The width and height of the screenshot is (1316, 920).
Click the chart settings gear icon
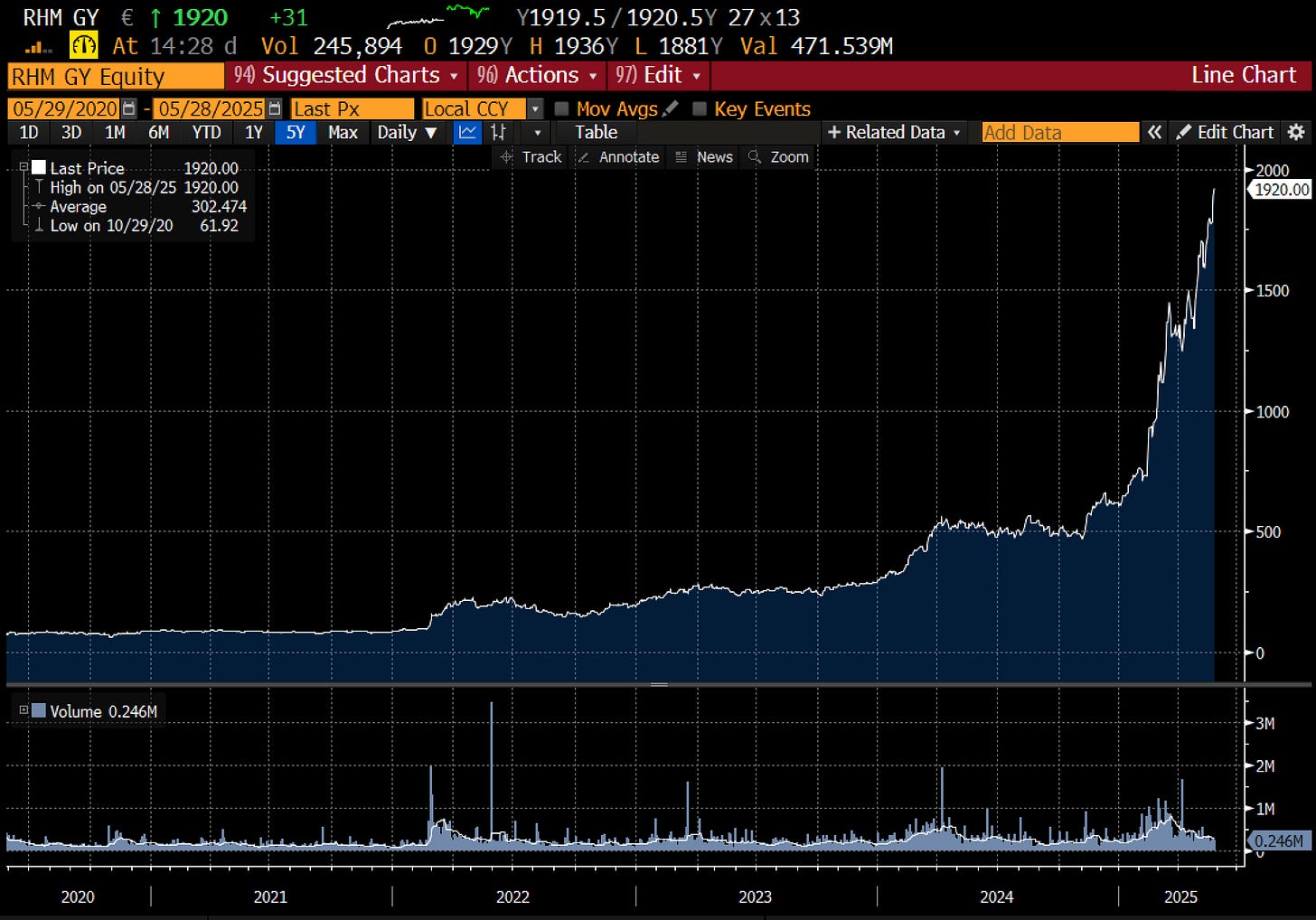click(1296, 132)
